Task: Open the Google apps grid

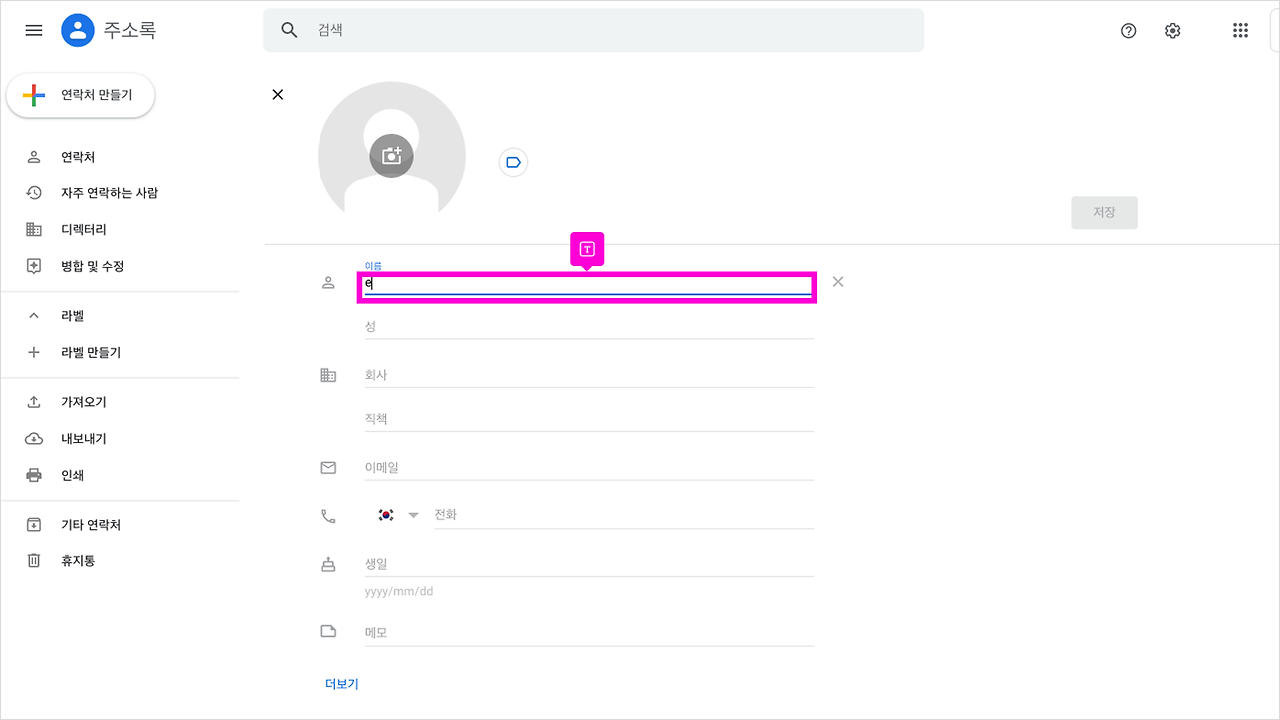Action: click(1240, 30)
